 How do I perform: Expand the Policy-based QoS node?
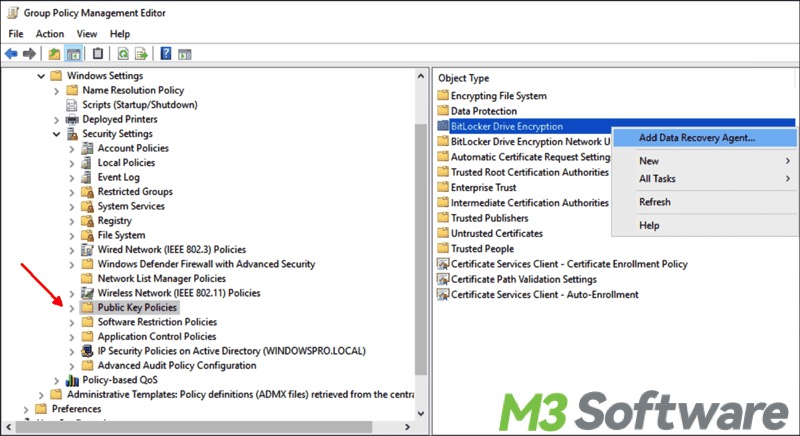[x=57, y=380]
